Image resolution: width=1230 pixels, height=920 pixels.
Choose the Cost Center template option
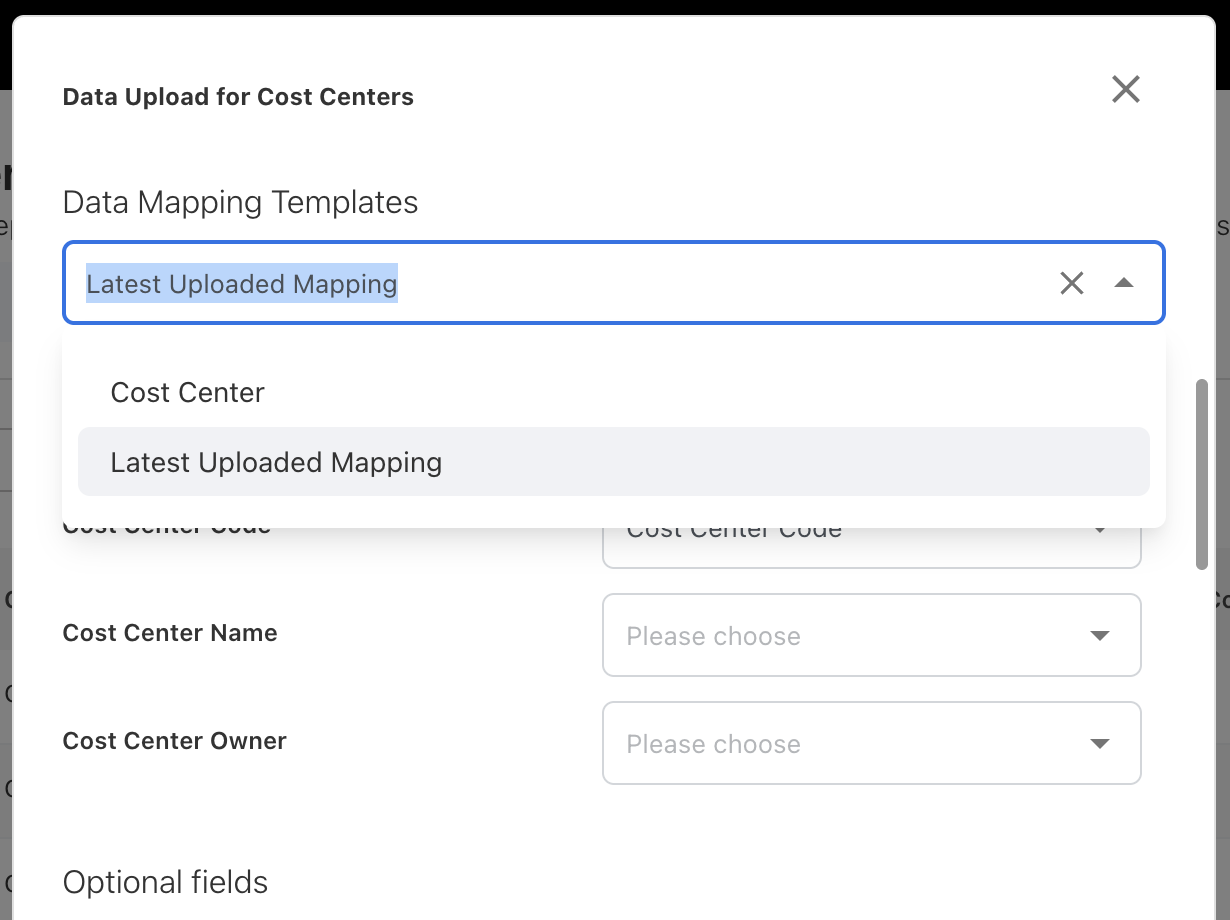(187, 392)
